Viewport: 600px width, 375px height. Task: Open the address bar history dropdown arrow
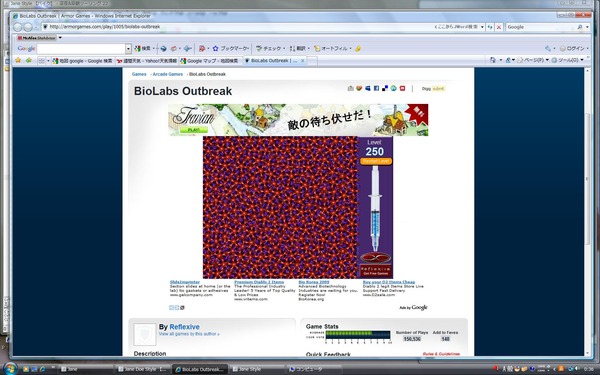pos(482,27)
